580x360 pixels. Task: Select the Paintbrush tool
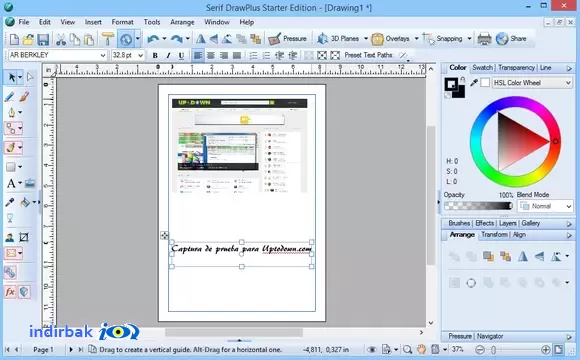point(24,97)
